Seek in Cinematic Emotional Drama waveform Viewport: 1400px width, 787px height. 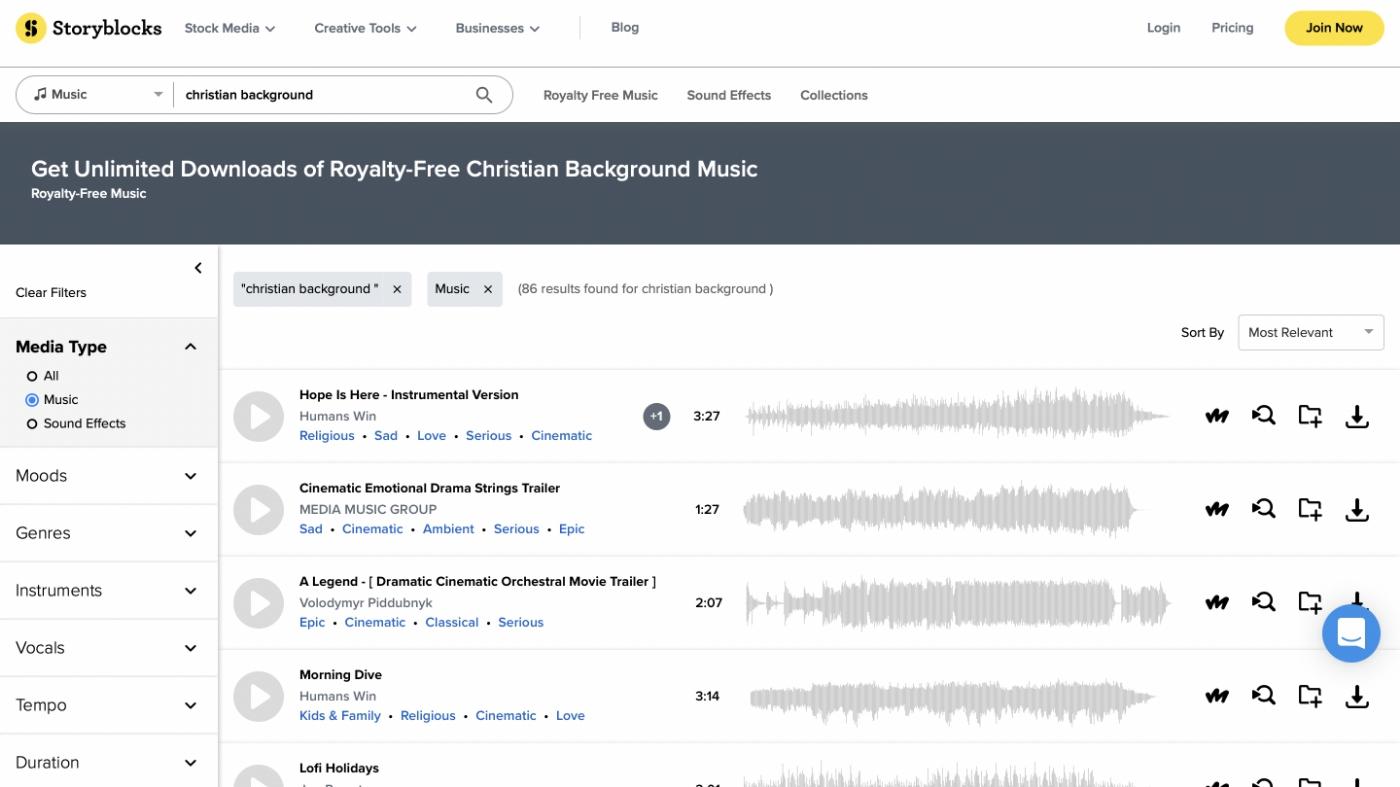tap(942, 509)
